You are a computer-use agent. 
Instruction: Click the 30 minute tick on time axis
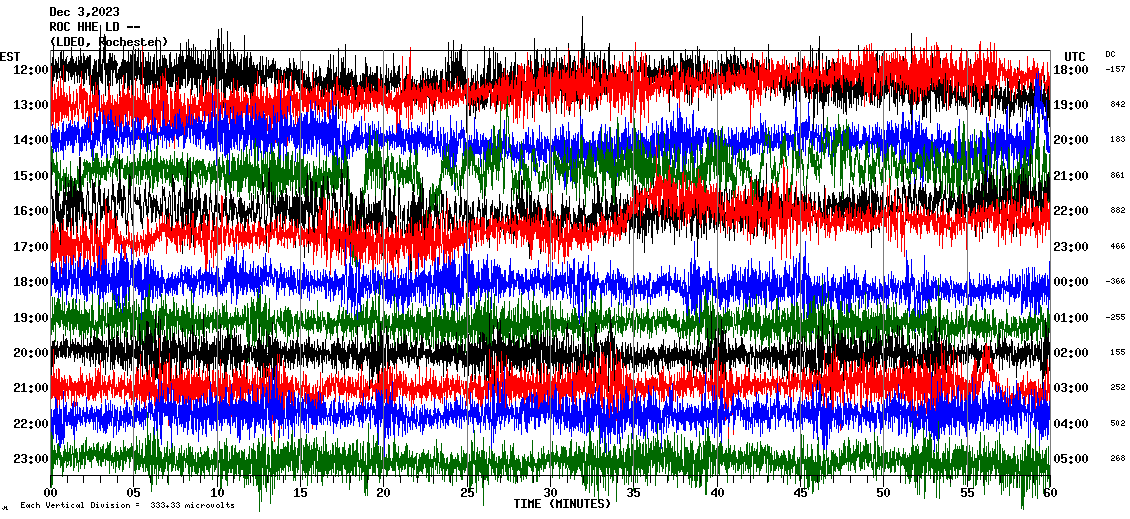pos(549,492)
